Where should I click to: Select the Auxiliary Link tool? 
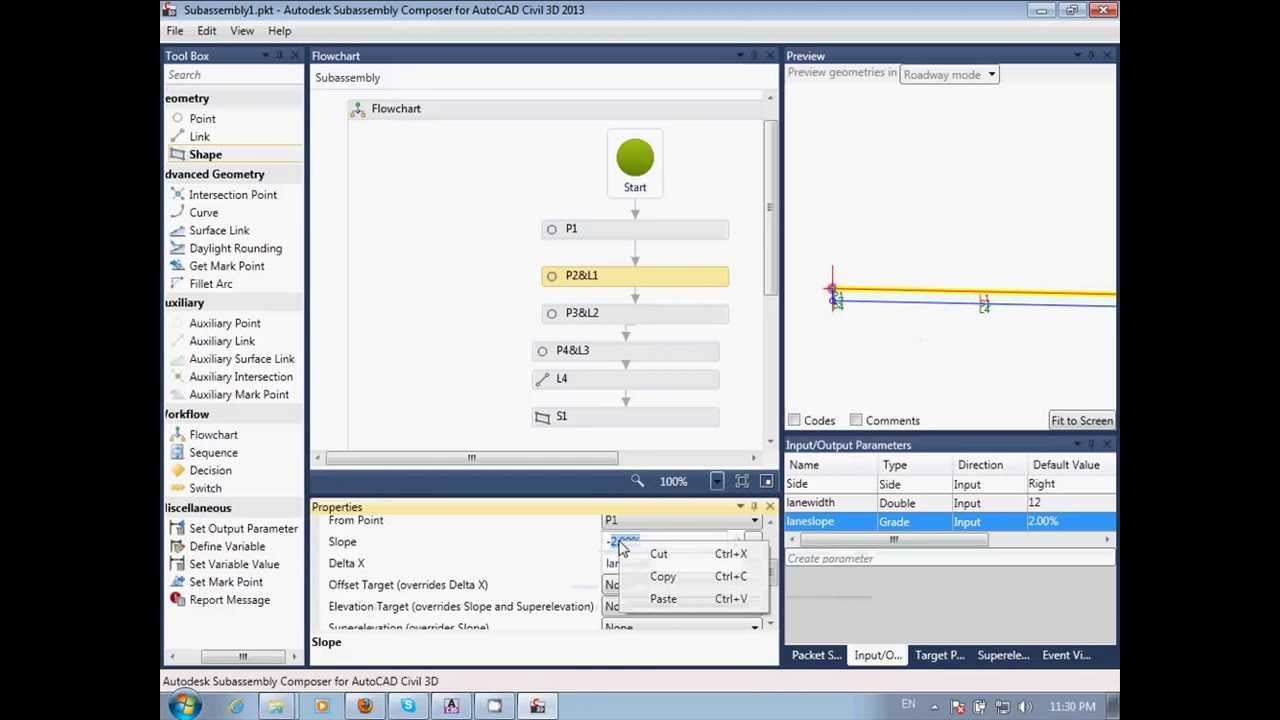coord(222,342)
